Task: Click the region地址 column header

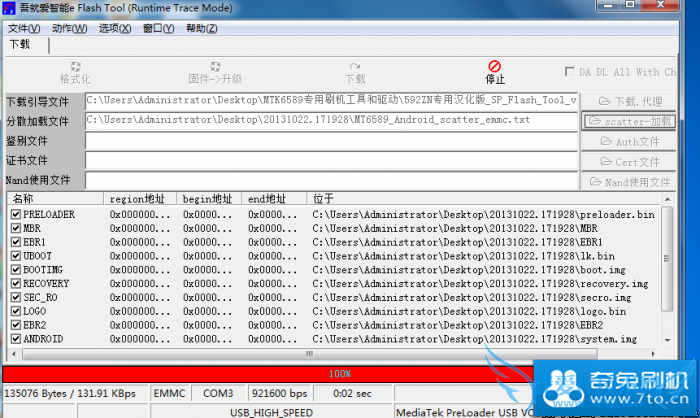Action: [x=140, y=199]
